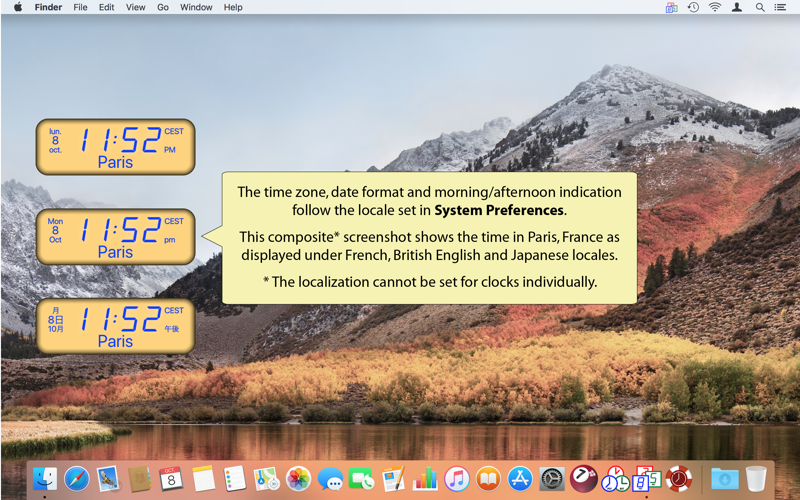Open the fast user switching icon
This screenshot has width=800, height=500.
(737, 7)
